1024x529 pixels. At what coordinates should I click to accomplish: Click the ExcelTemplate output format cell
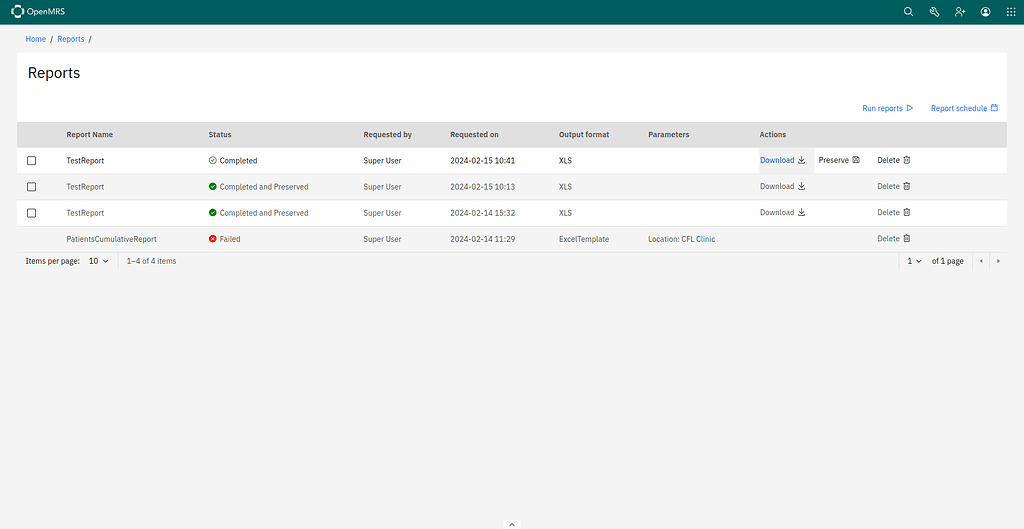point(584,239)
